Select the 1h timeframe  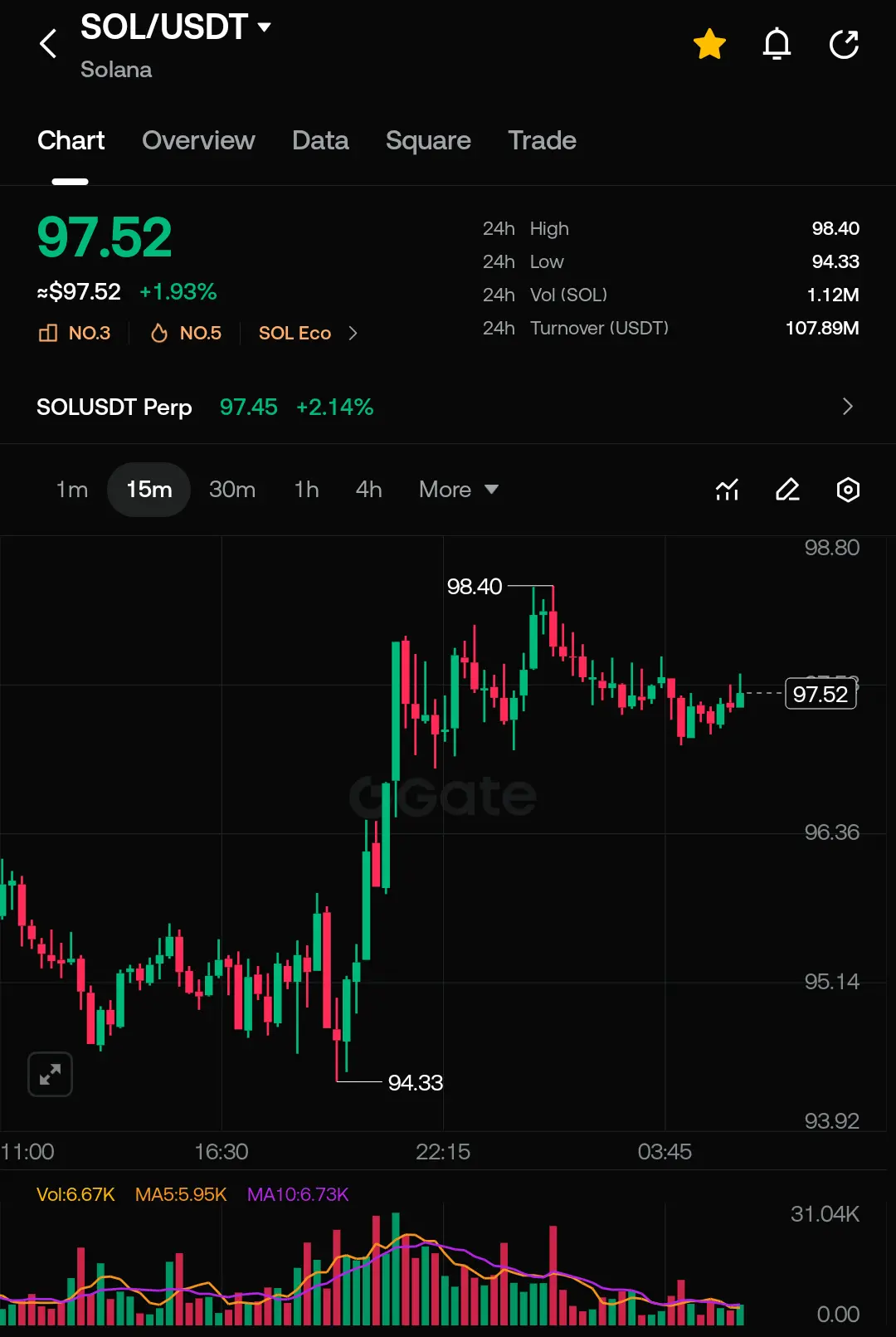click(x=306, y=490)
